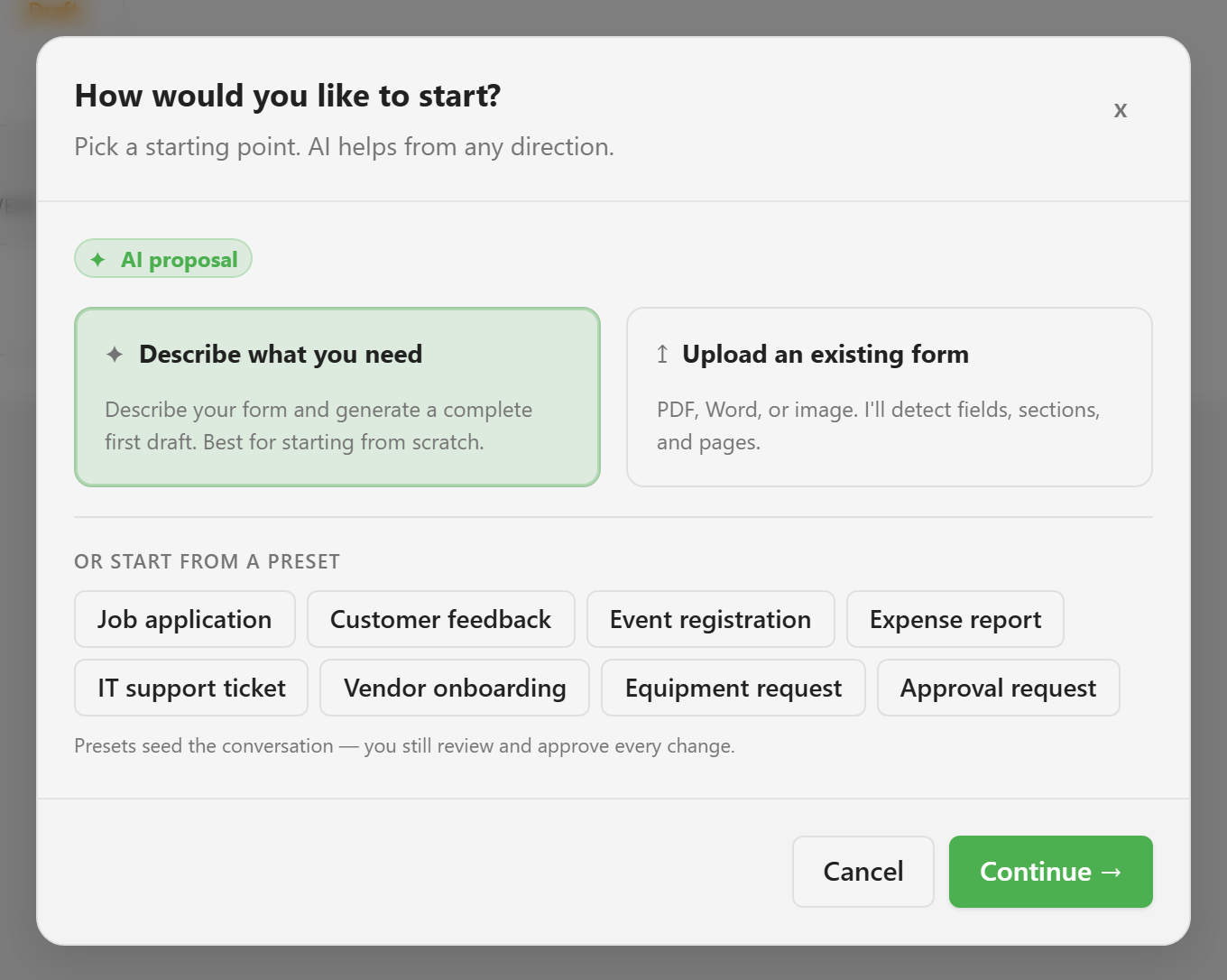Click the Pick a starting point subtitle

pos(345,147)
